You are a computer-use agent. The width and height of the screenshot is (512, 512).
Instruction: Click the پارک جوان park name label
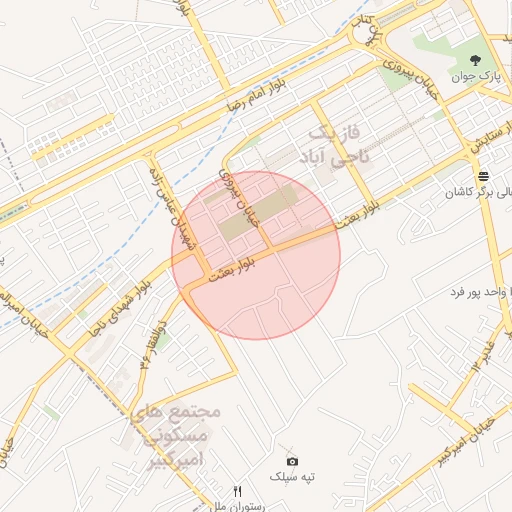[x=476, y=77]
